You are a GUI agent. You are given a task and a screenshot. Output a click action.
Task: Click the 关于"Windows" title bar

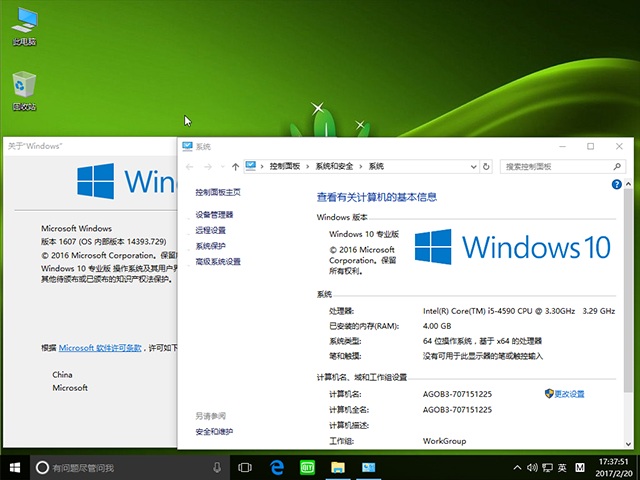(90, 146)
